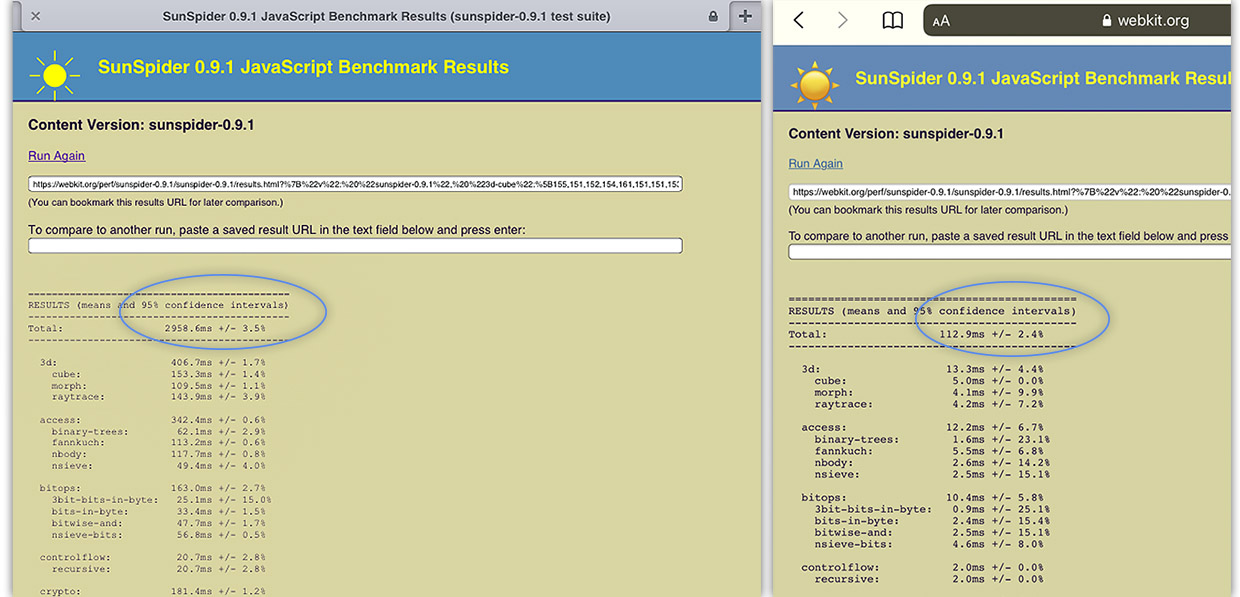Image resolution: width=1240 pixels, height=597 pixels.
Task: Click 'crypto: 181.4ms' row in left window
Action: (x=152, y=592)
